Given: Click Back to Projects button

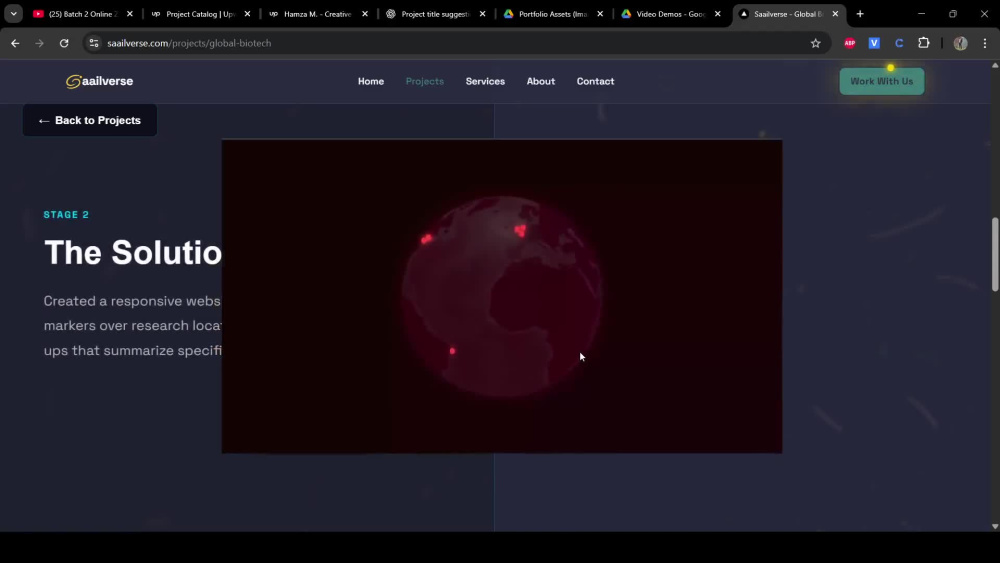Looking at the screenshot, I should coord(89,120).
